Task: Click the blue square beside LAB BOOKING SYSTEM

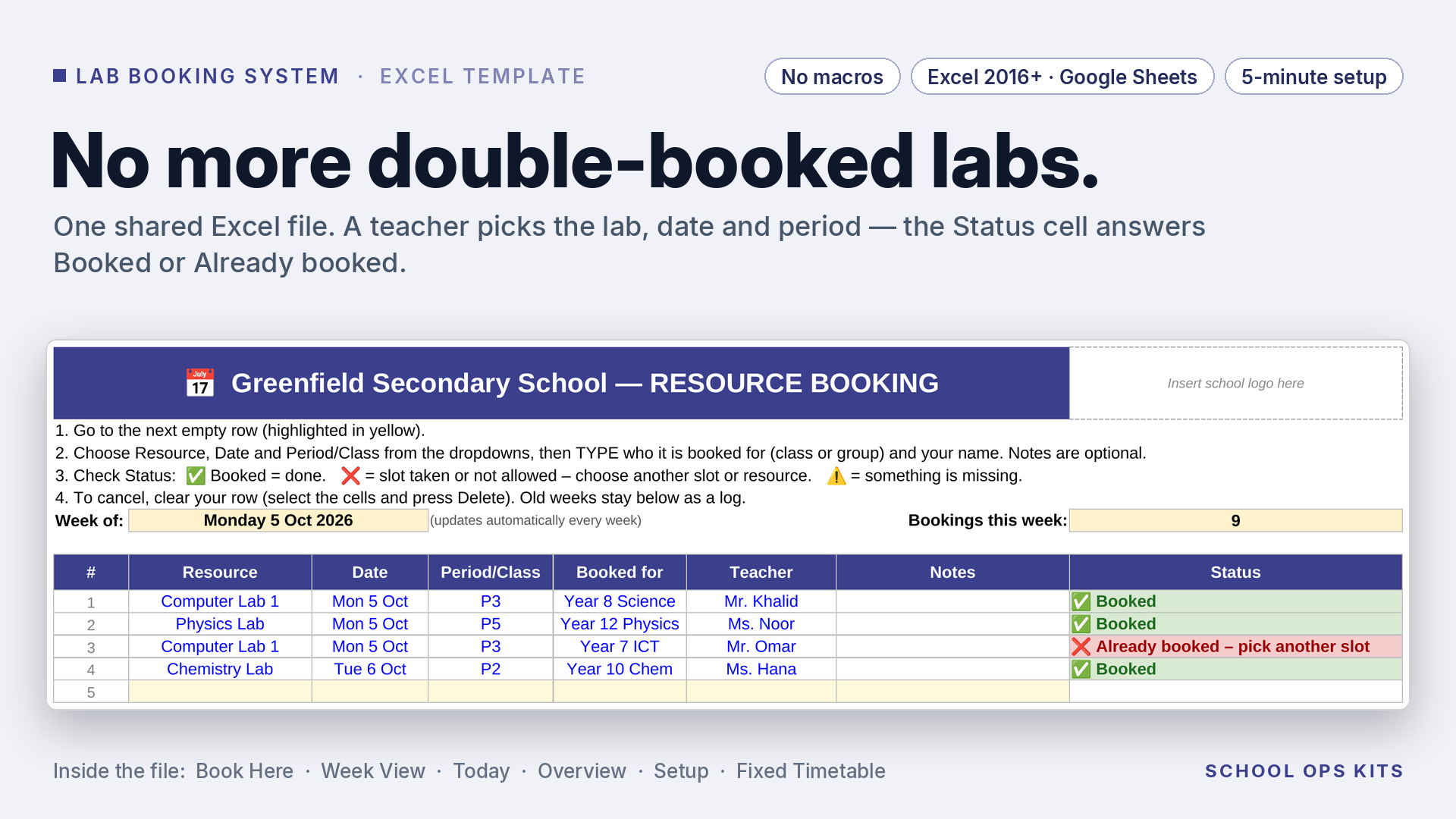Action: click(x=60, y=76)
